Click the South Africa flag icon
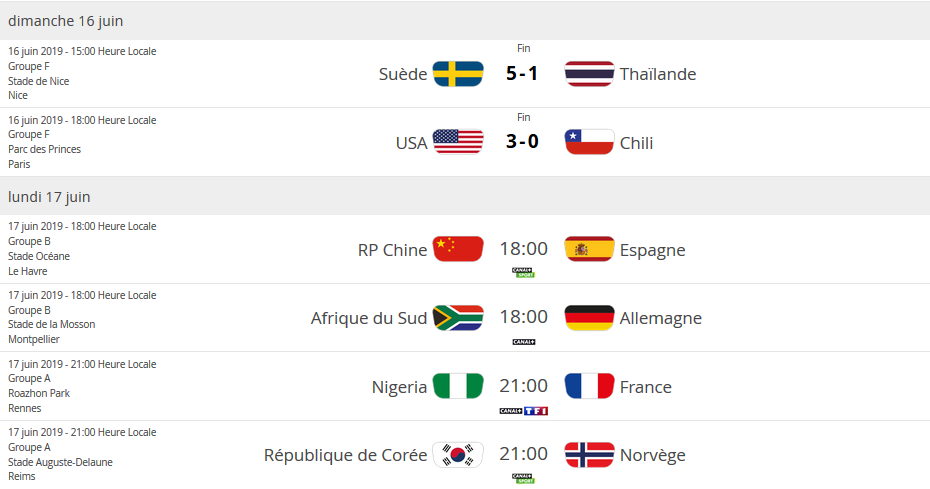Screen dimensions: 930x489 [458, 318]
